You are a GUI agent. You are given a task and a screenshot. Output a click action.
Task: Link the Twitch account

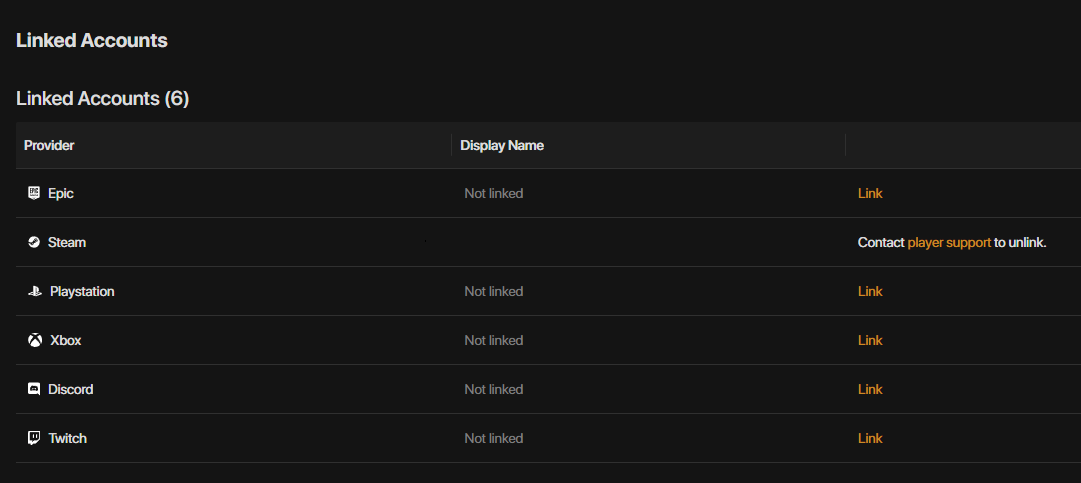pos(870,438)
